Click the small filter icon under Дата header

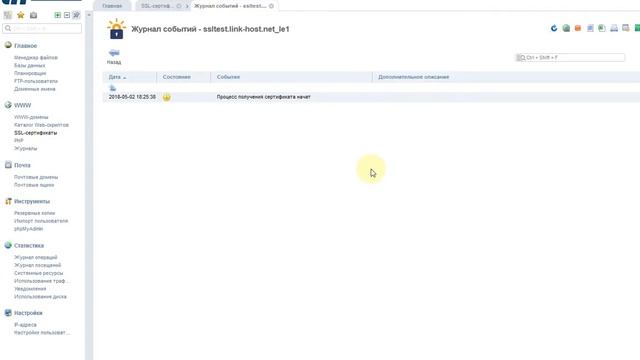(x=113, y=88)
